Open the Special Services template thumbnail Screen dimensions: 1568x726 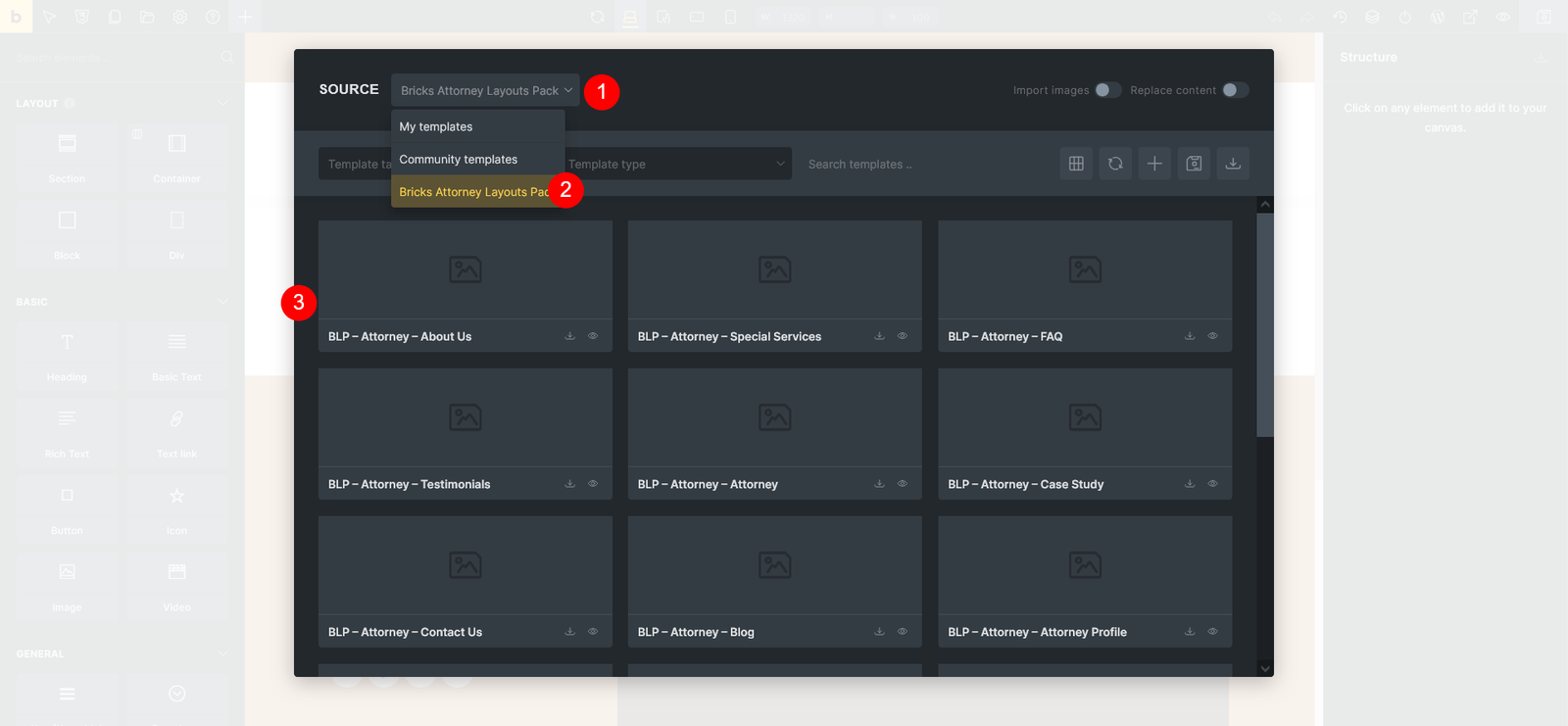tap(775, 269)
